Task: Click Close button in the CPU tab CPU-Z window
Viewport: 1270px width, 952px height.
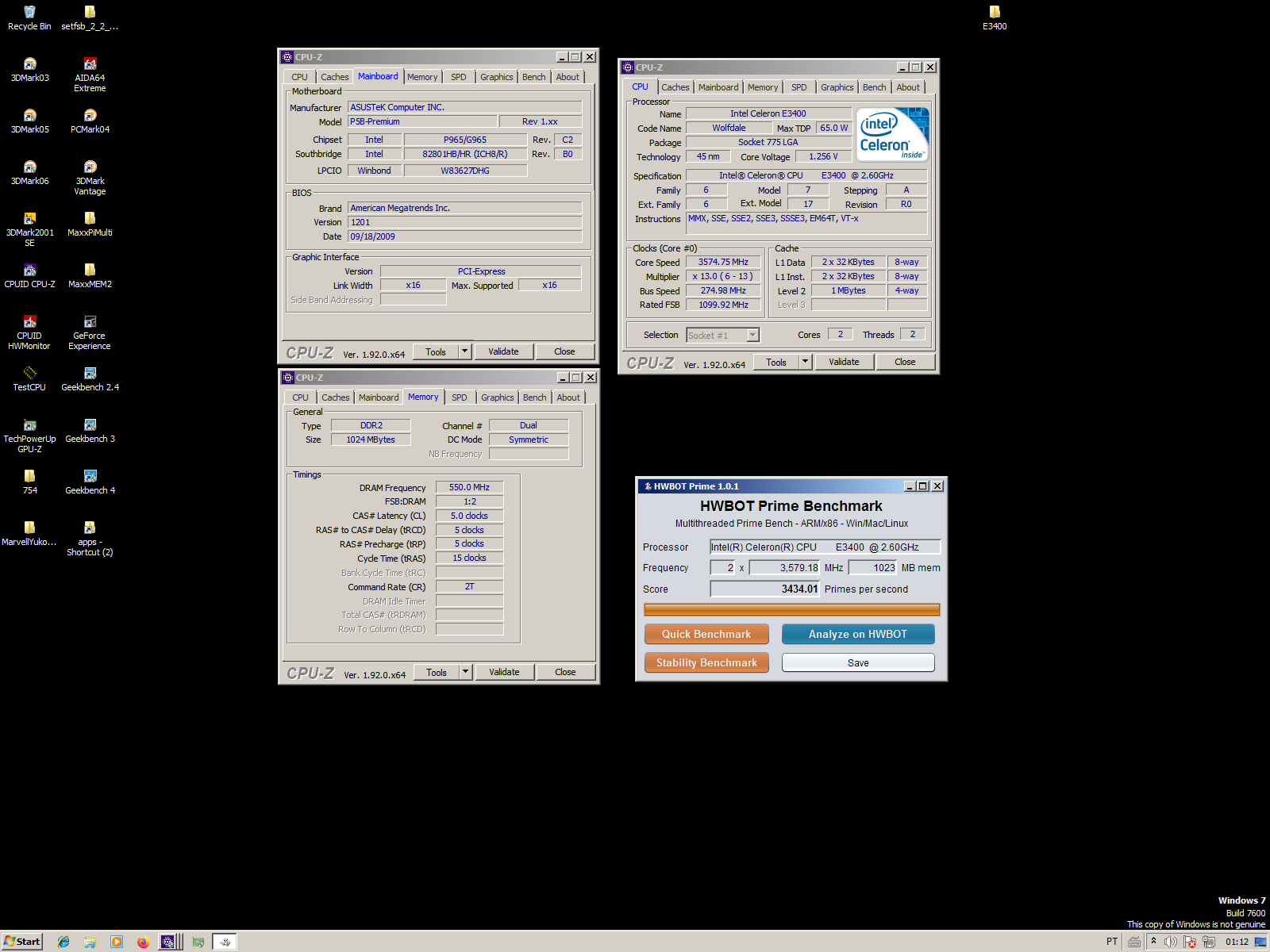Action: tap(905, 362)
